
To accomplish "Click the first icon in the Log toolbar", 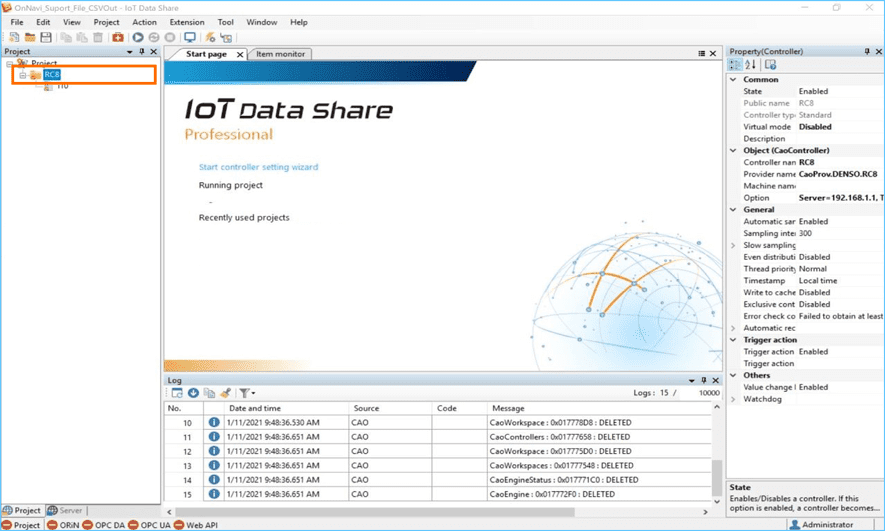I will pyautogui.click(x=177, y=393).
